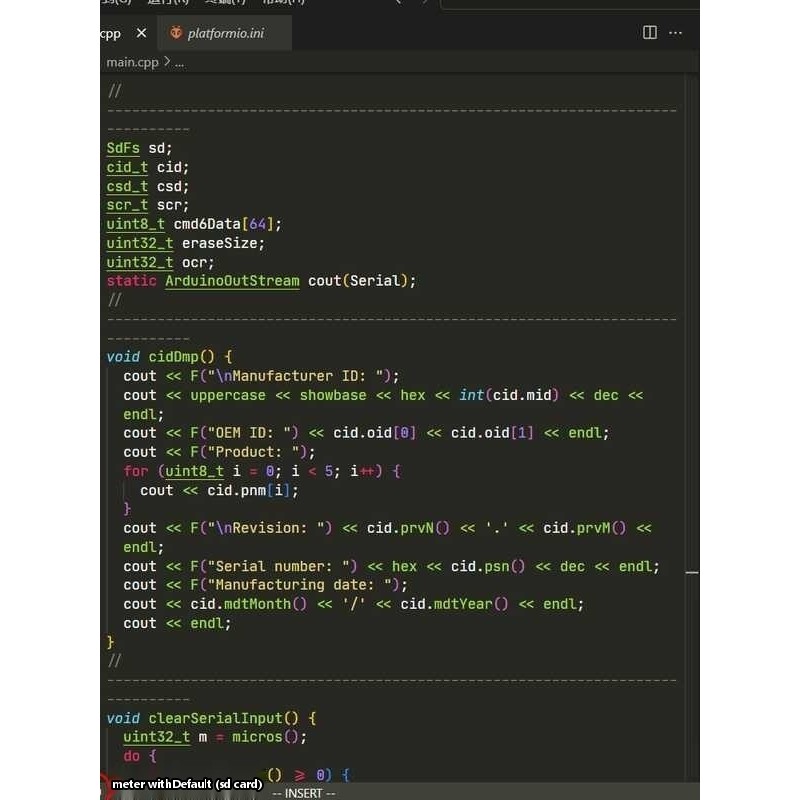Click the PlatformIO icon on platformio.ini tab
Image resolution: width=800 pixels, height=800 pixels.
tap(176, 33)
